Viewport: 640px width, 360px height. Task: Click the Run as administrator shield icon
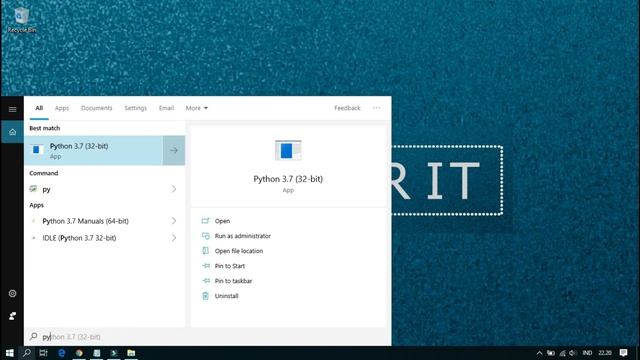[205, 236]
